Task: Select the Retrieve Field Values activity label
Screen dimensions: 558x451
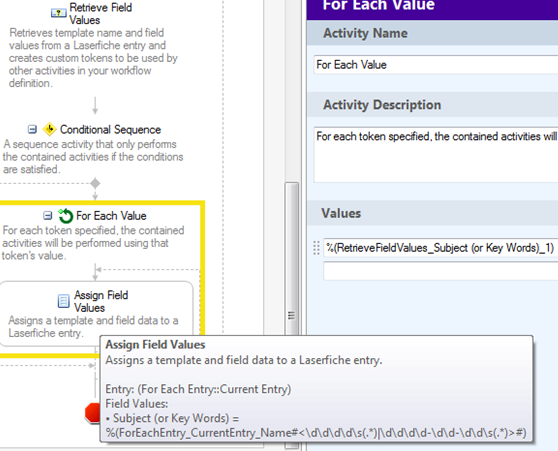Action: pos(100,14)
